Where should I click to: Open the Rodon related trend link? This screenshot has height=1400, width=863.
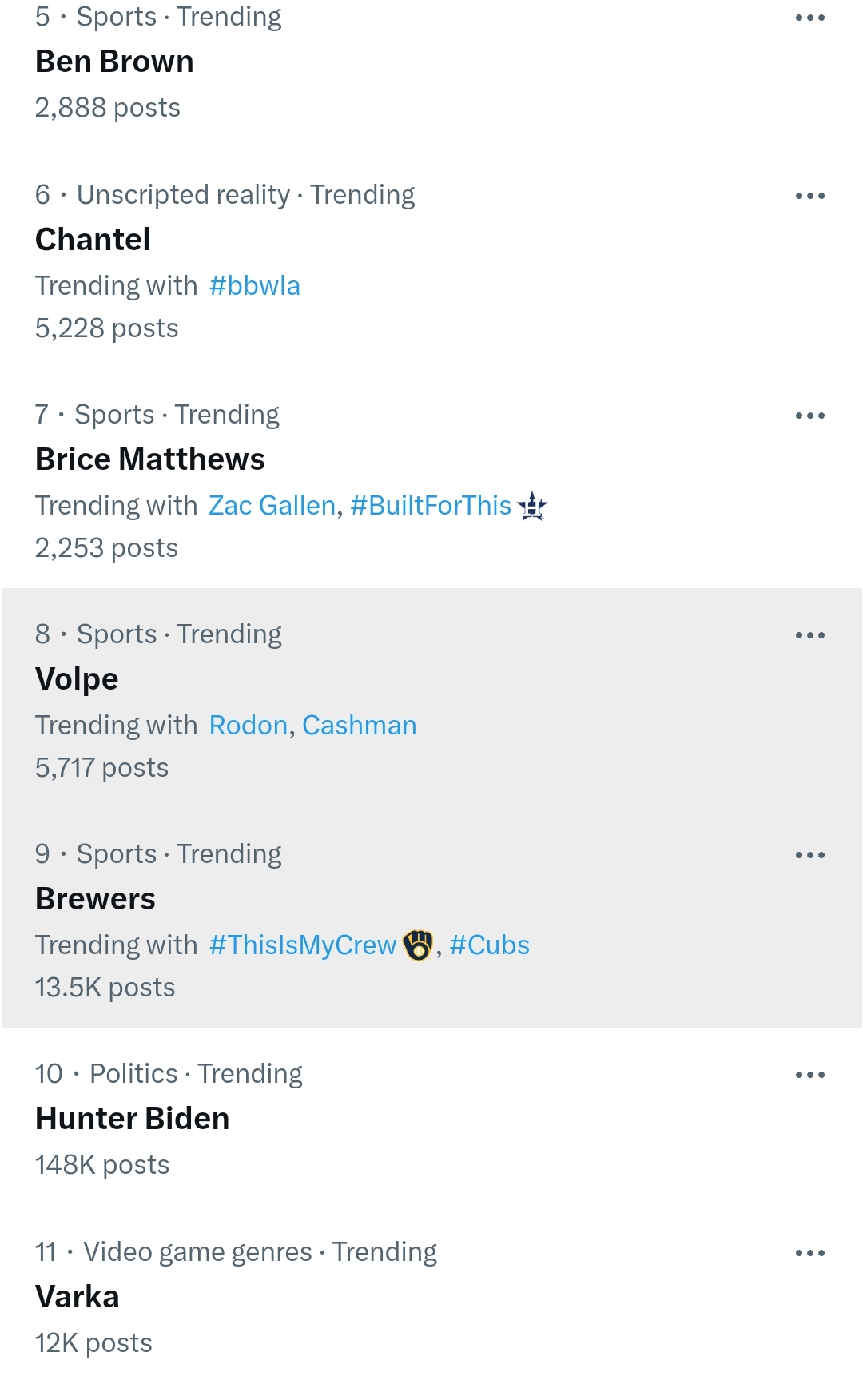point(248,726)
